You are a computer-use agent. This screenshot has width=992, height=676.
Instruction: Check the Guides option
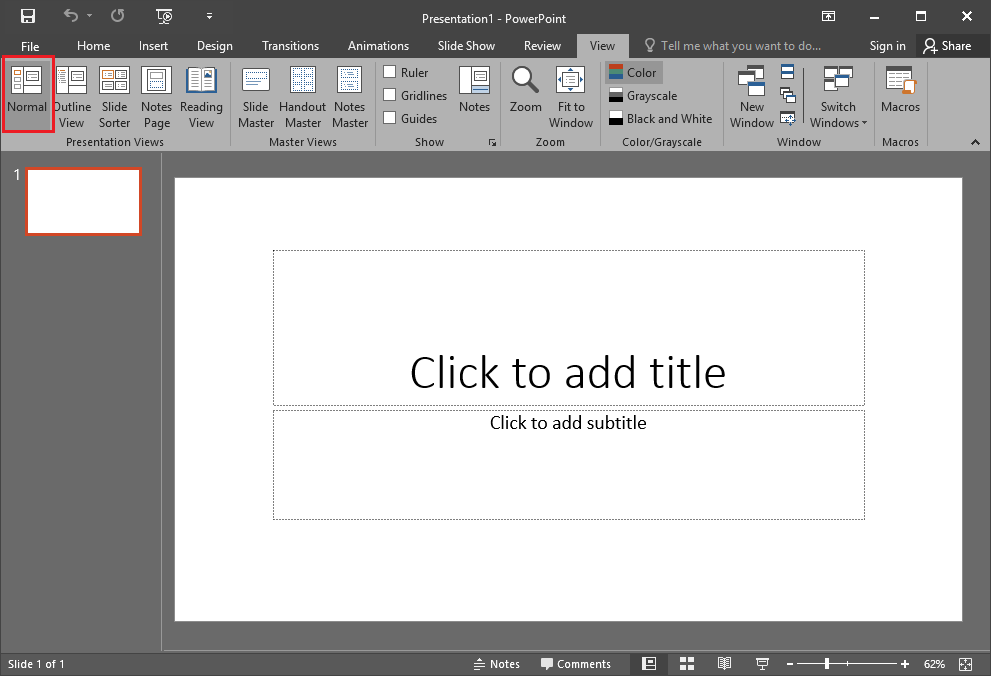coord(391,118)
